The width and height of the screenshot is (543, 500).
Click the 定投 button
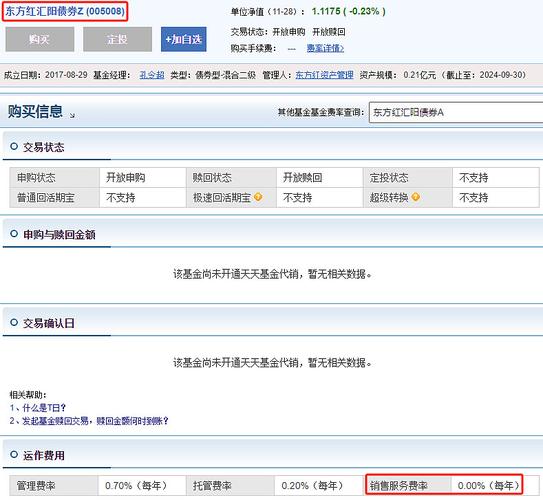point(117,39)
